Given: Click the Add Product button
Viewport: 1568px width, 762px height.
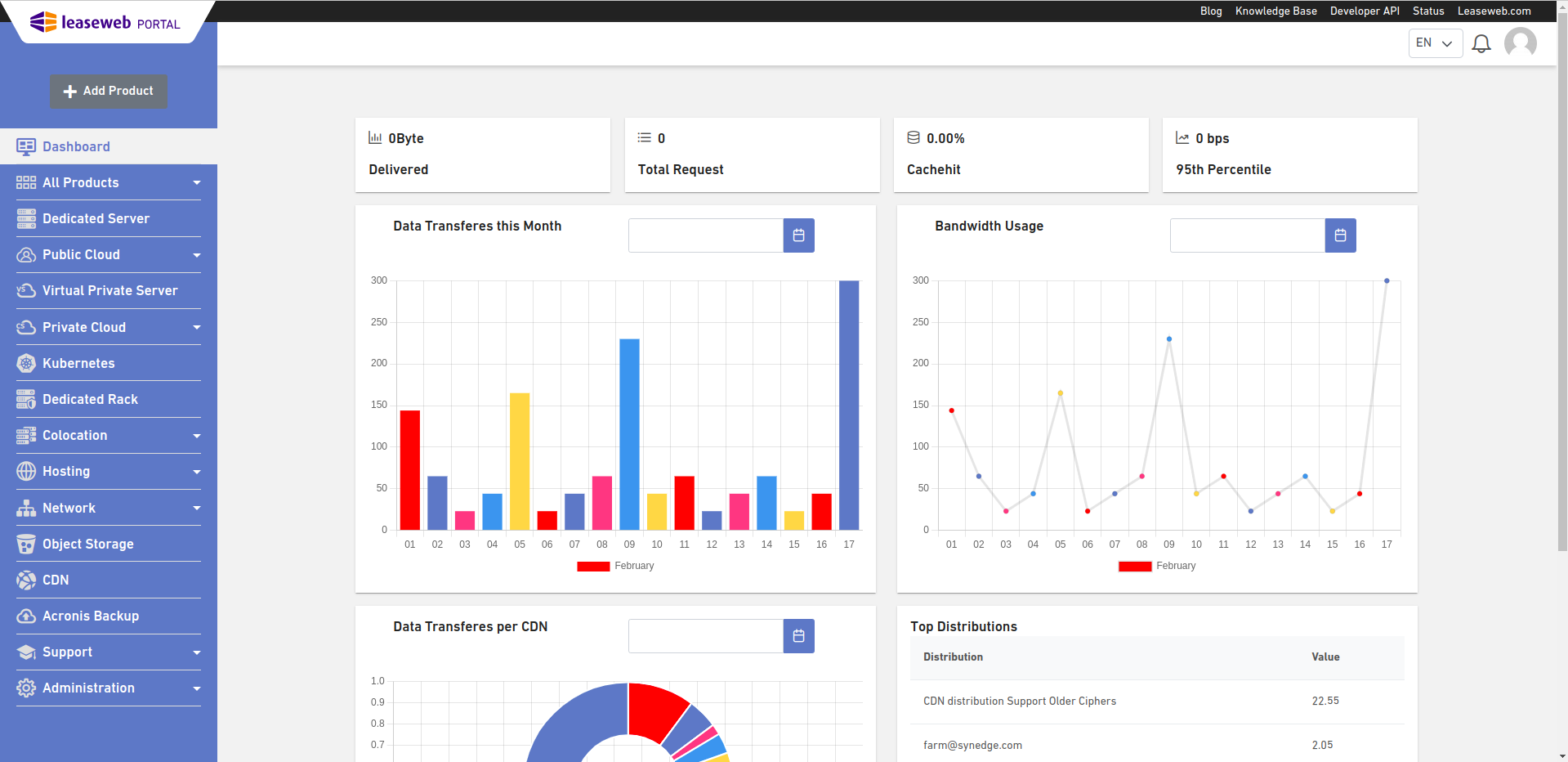Looking at the screenshot, I should coord(109,92).
